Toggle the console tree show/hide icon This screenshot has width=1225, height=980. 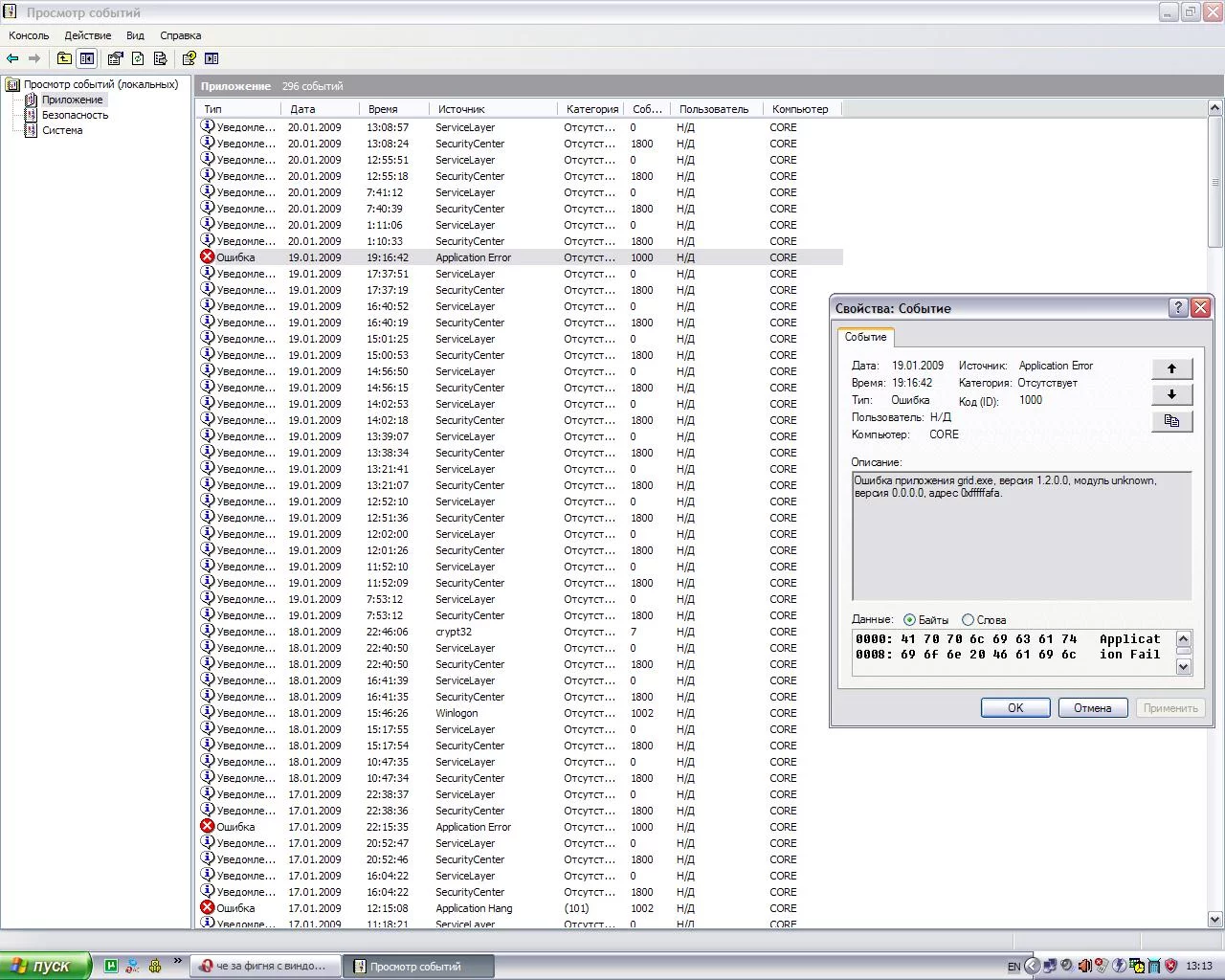coord(87,58)
